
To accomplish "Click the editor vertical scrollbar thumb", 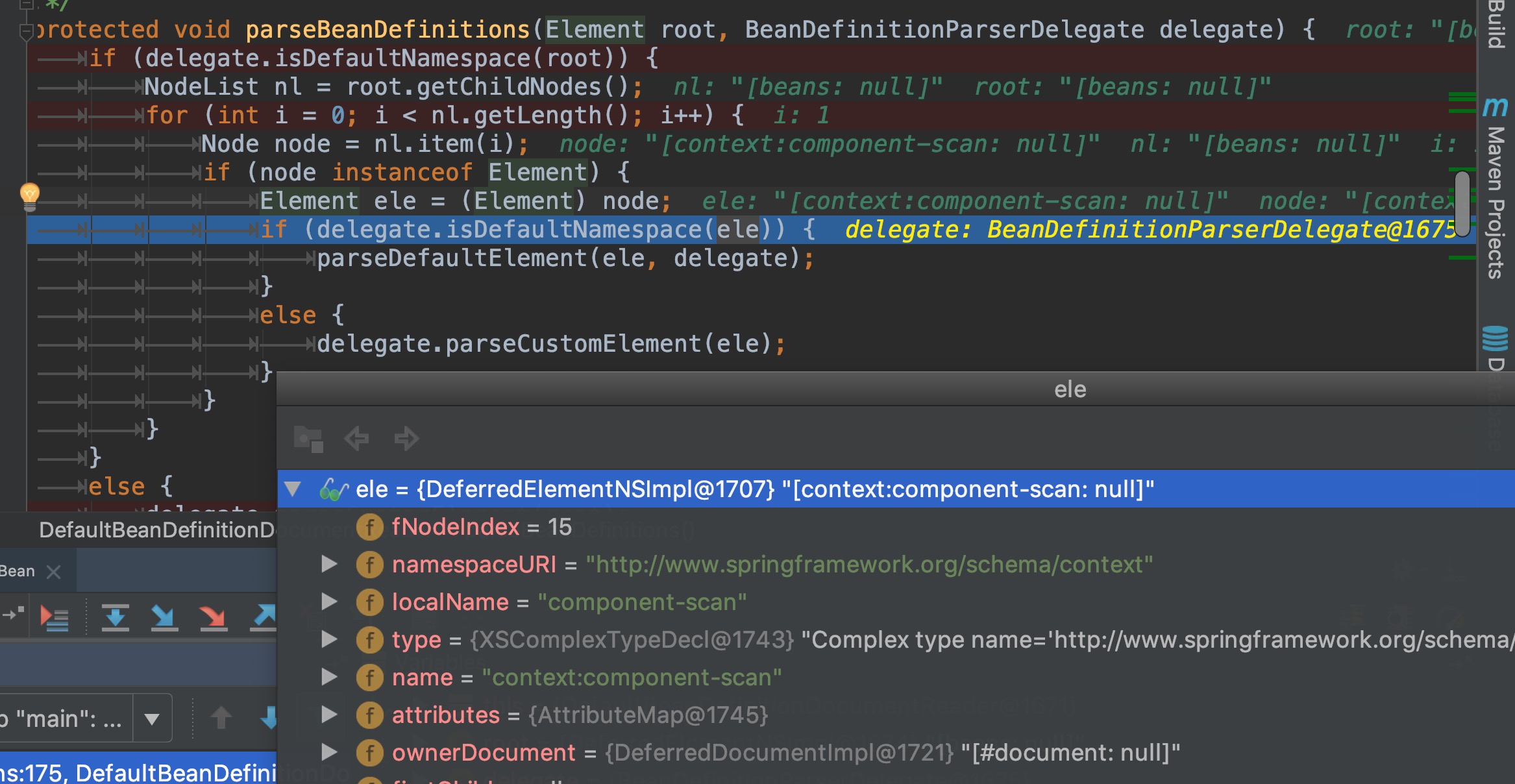I will [1462, 203].
